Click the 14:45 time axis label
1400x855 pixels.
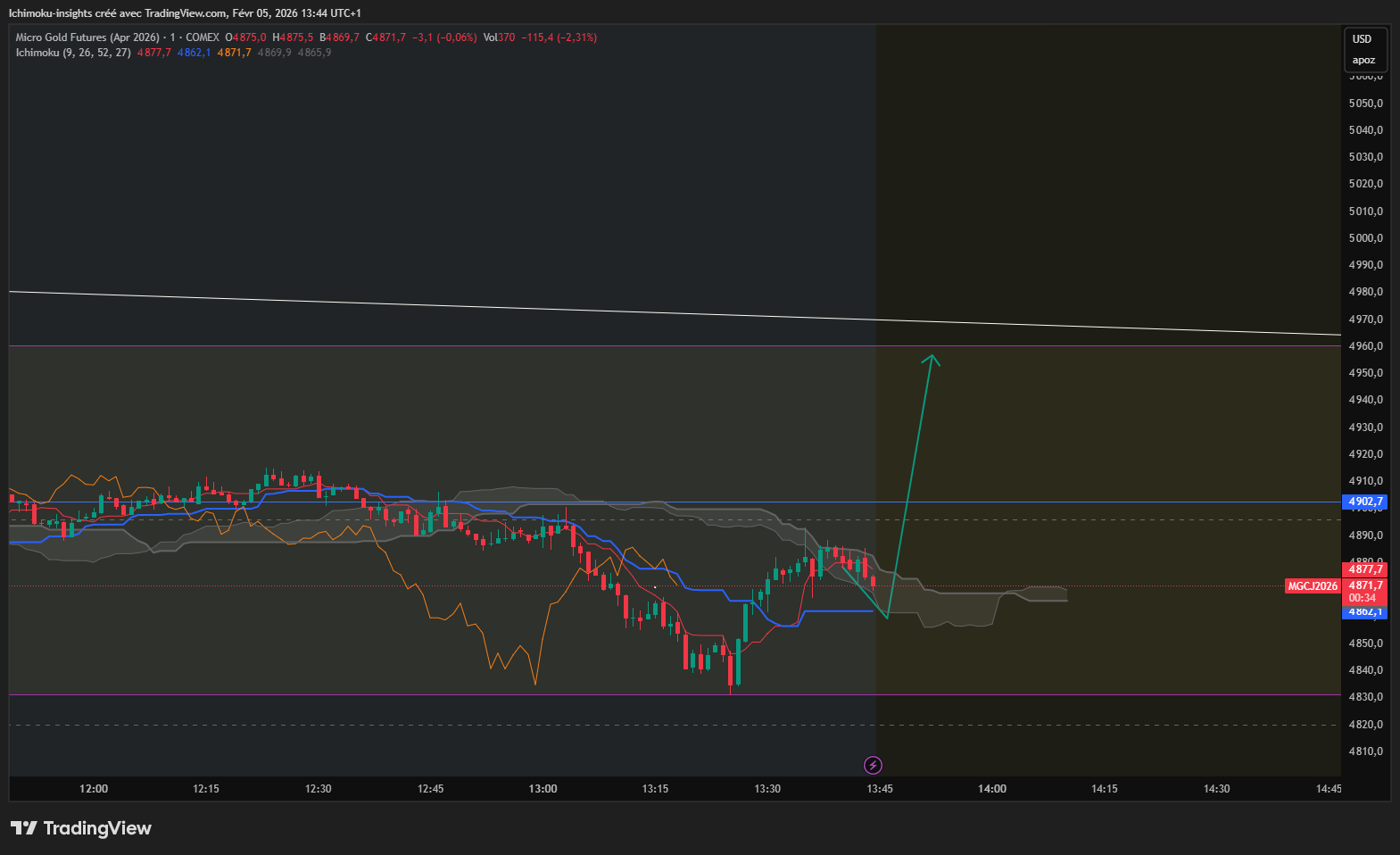tap(1329, 789)
